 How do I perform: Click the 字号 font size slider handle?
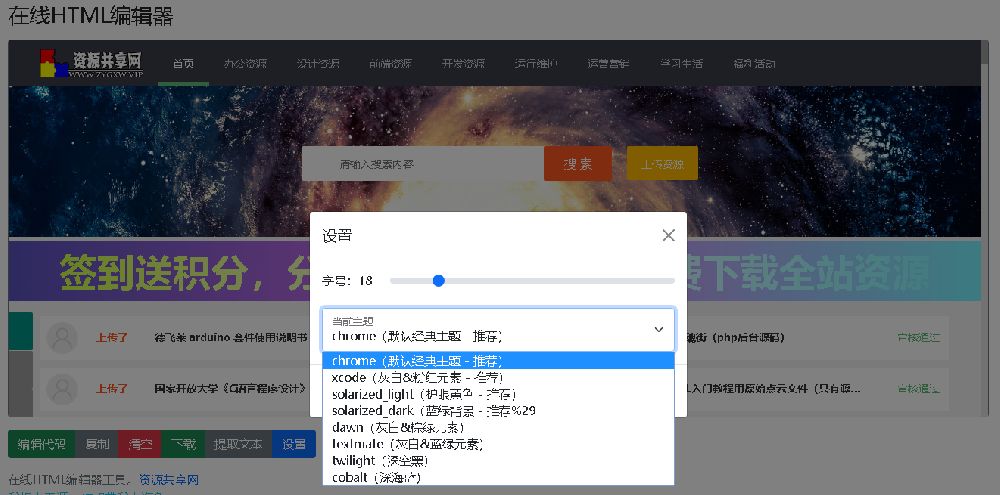pyautogui.click(x=438, y=281)
